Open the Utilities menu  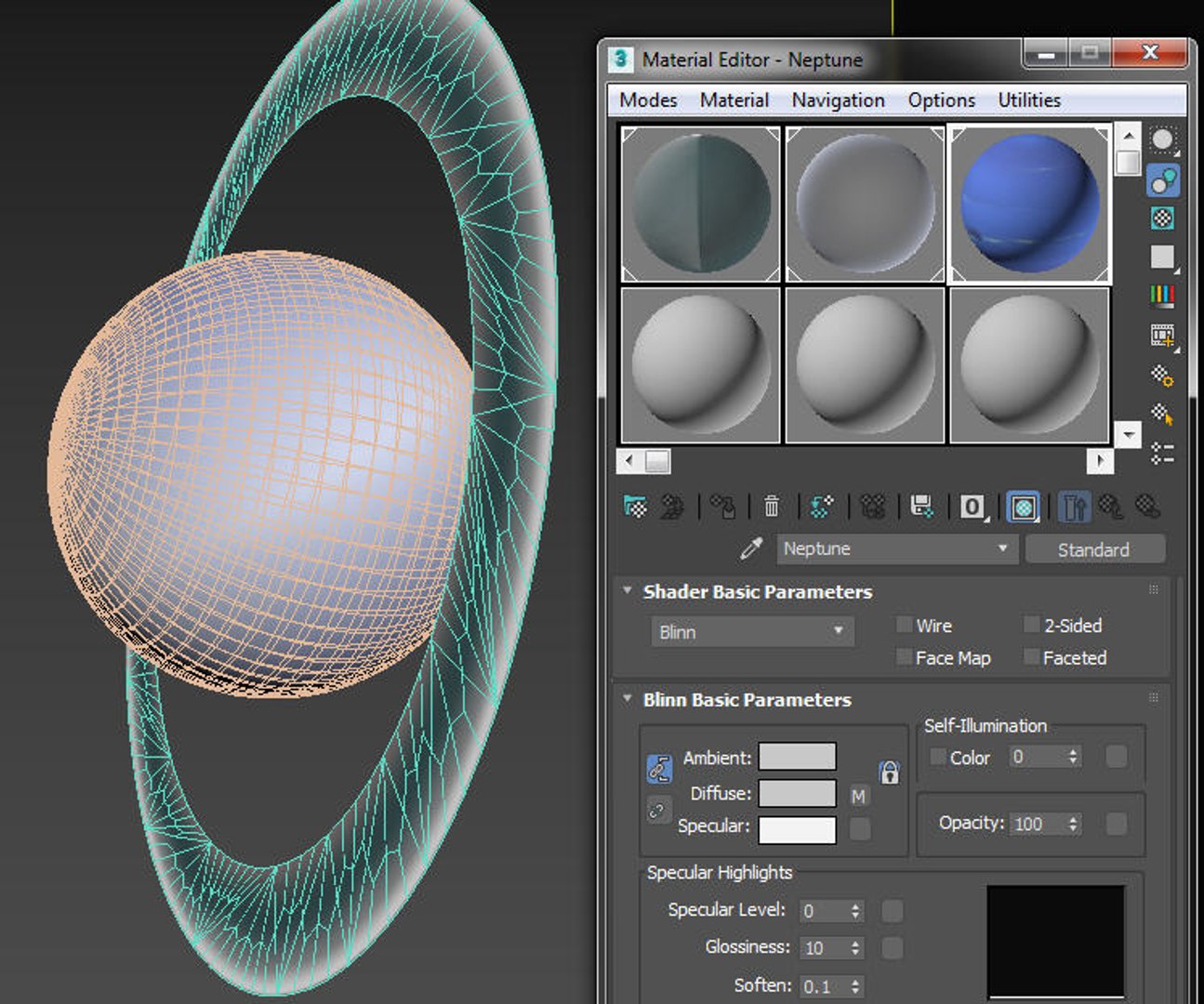pos(1029,99)
